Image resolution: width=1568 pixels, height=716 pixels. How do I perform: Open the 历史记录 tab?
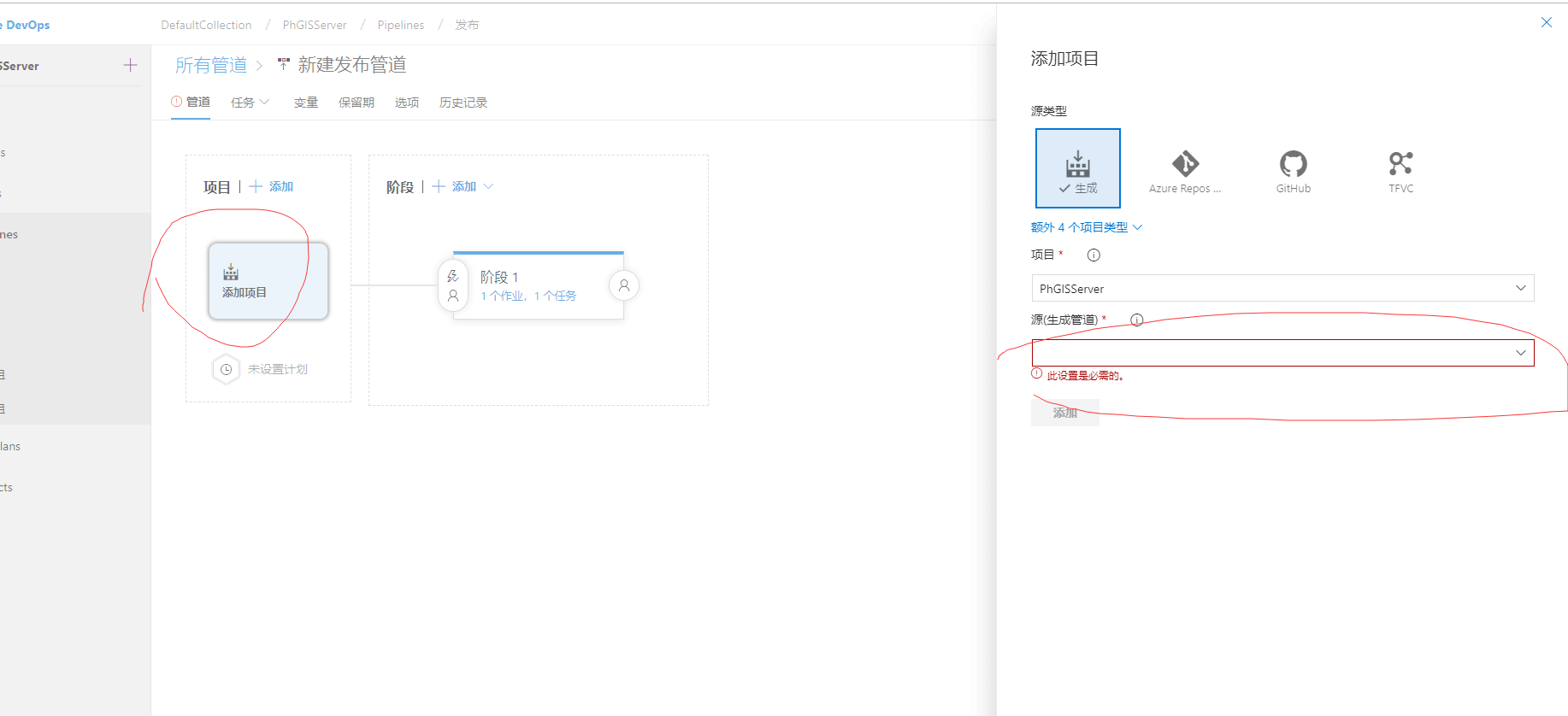tap(463, 103)
